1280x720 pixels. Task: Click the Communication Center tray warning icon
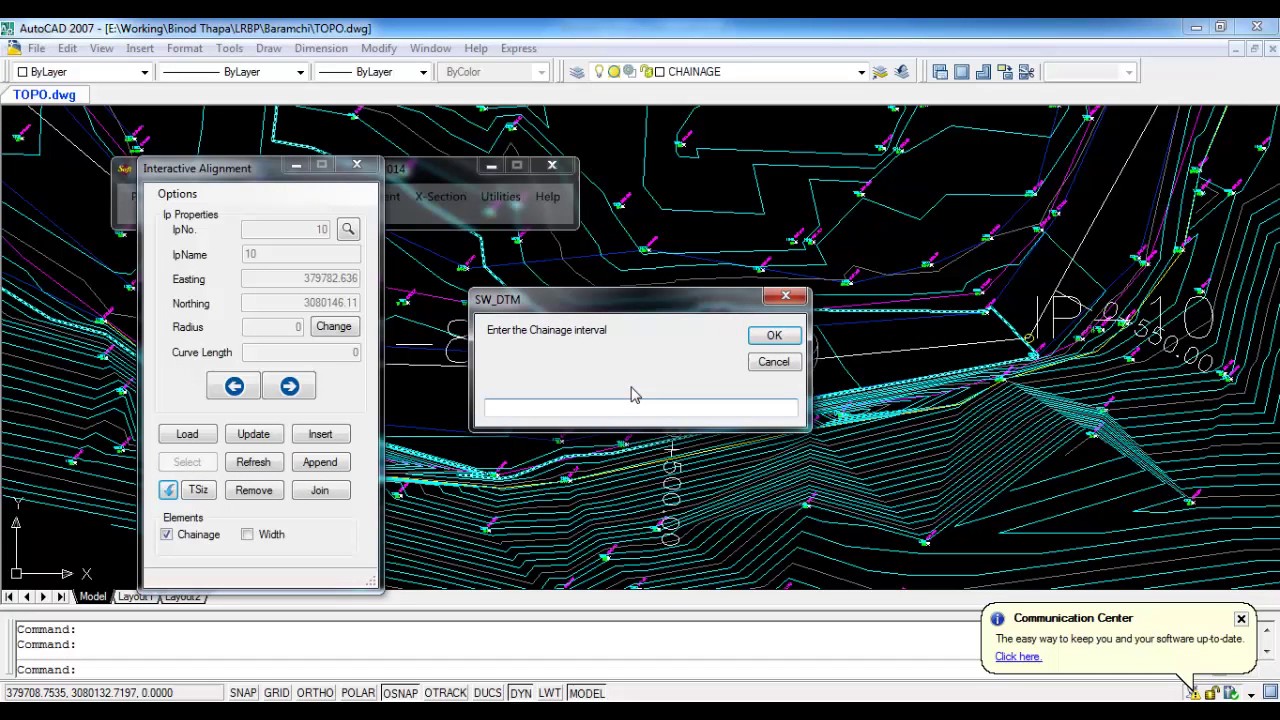[1193, 693]
